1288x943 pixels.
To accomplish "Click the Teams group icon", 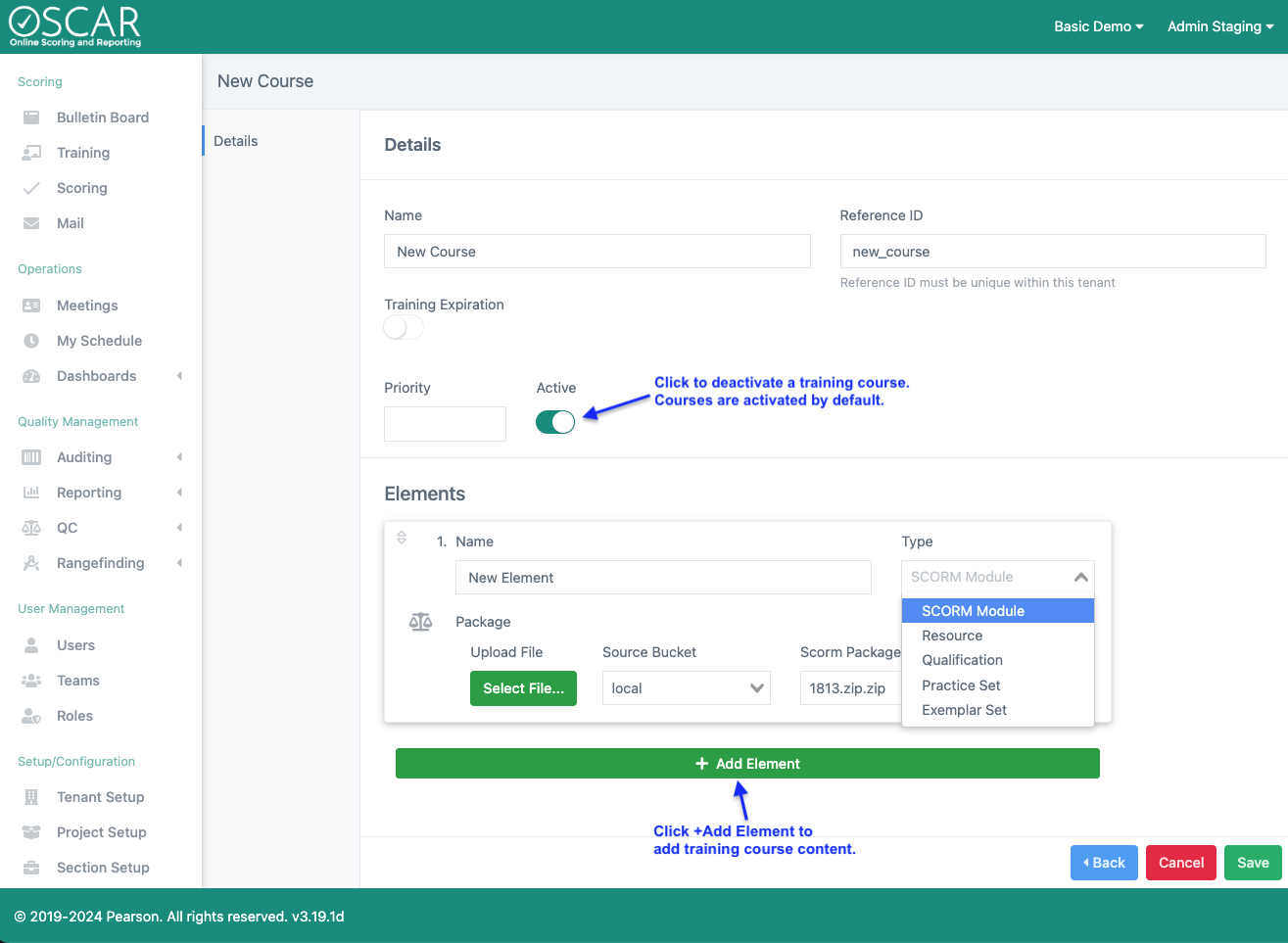I will 31,681.
